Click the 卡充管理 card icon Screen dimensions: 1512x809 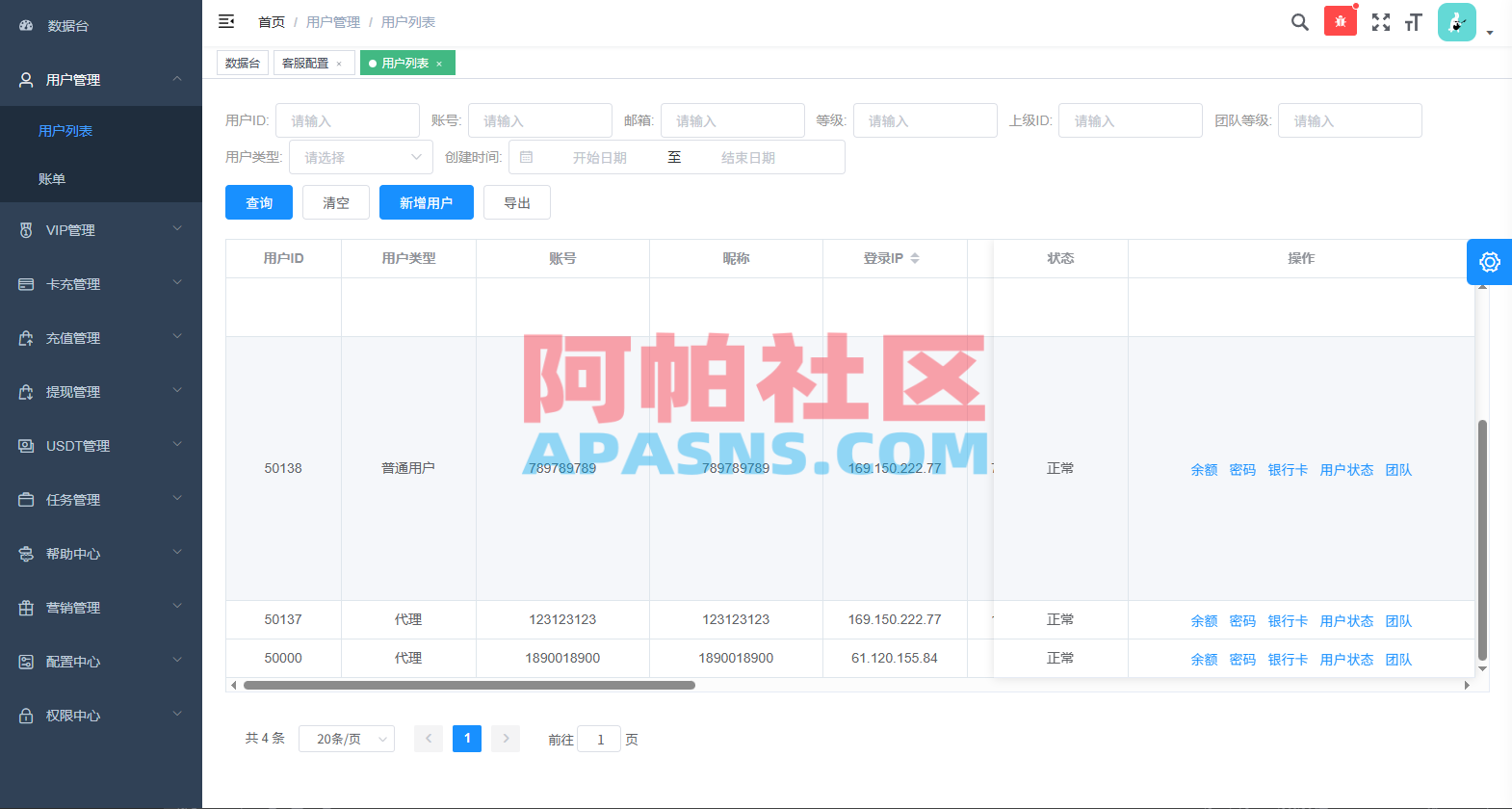[x=26, y=284]
